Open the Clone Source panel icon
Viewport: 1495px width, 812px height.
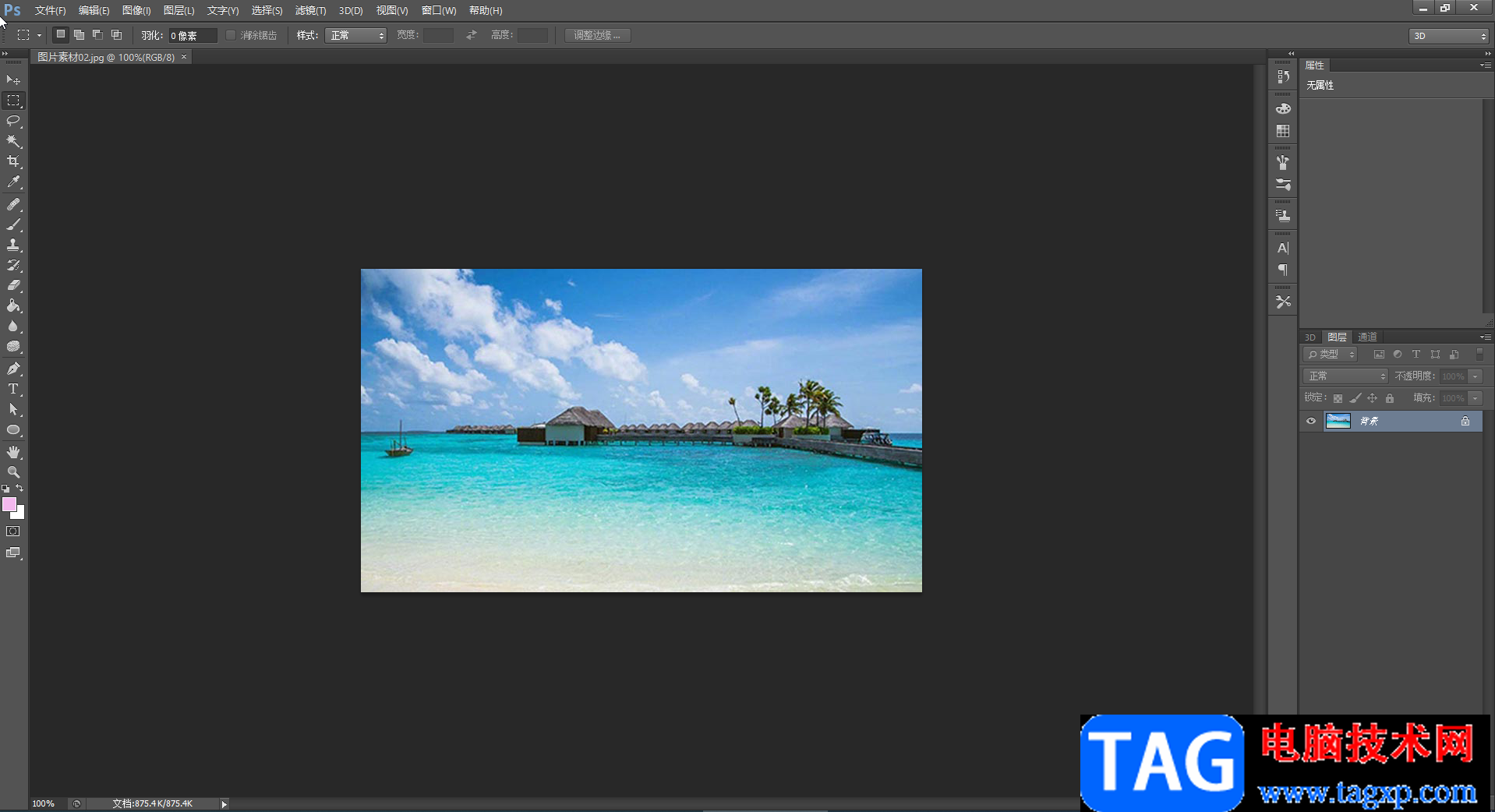point(1283,216)
